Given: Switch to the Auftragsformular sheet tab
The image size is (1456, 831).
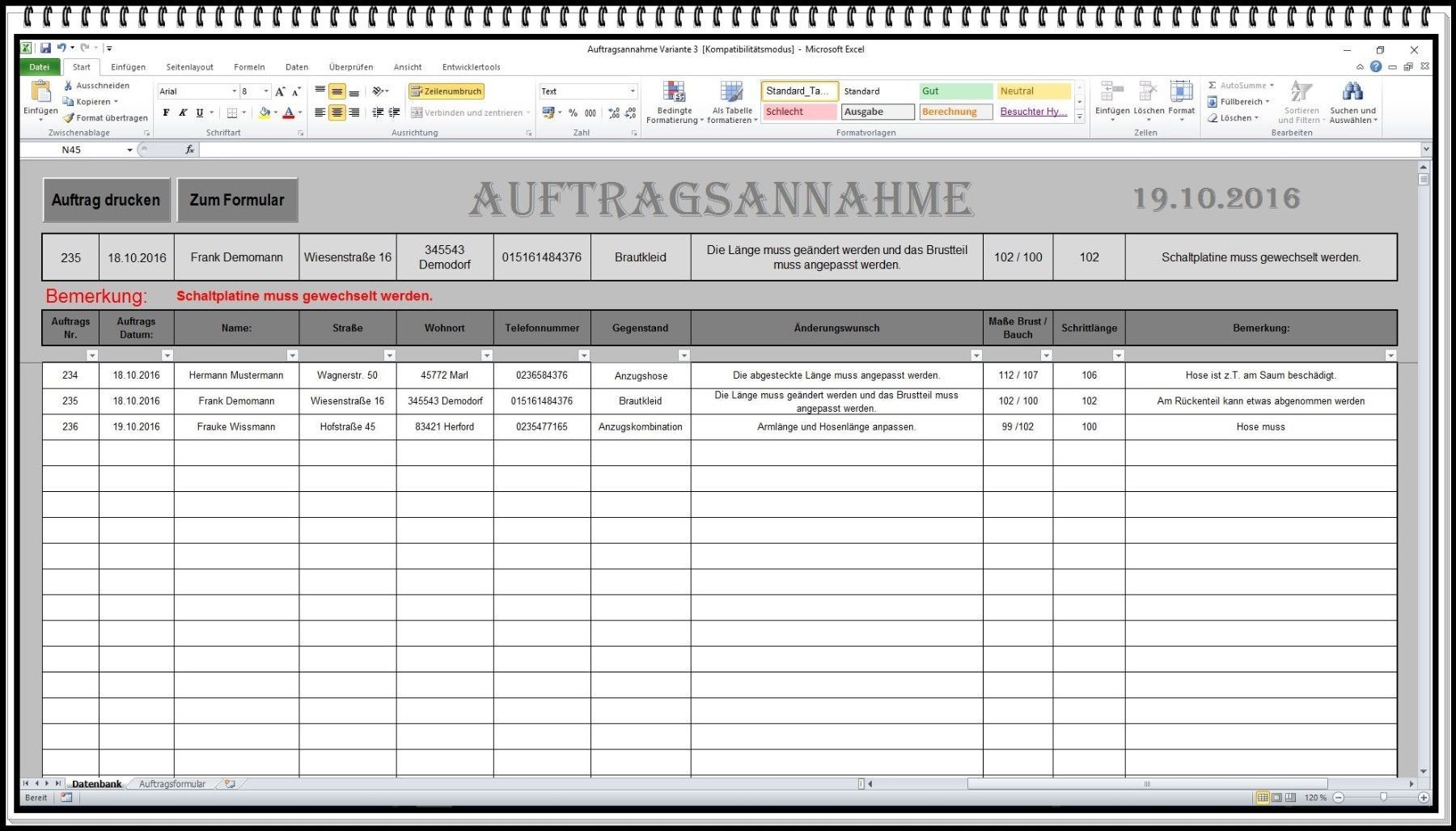Looking at the screenshot, I should [x=171, y=784].
